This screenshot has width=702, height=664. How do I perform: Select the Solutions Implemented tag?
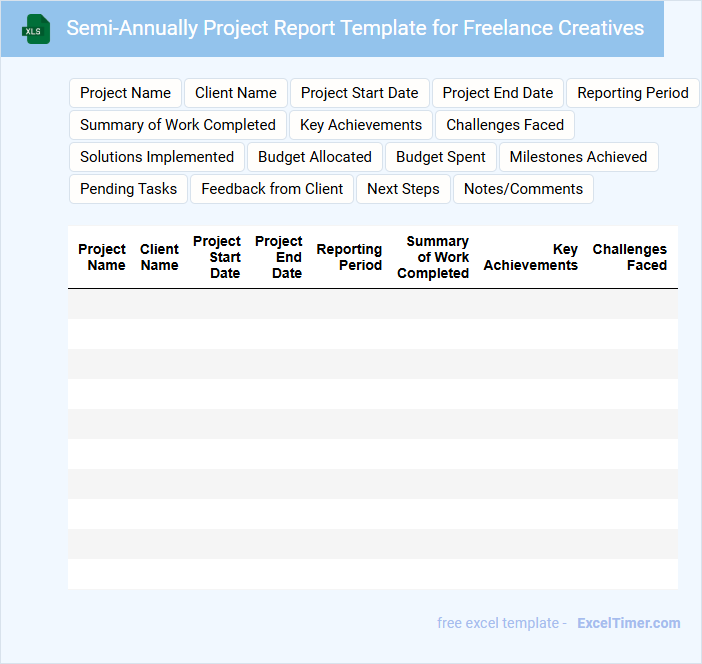click(x=157, y=157)
